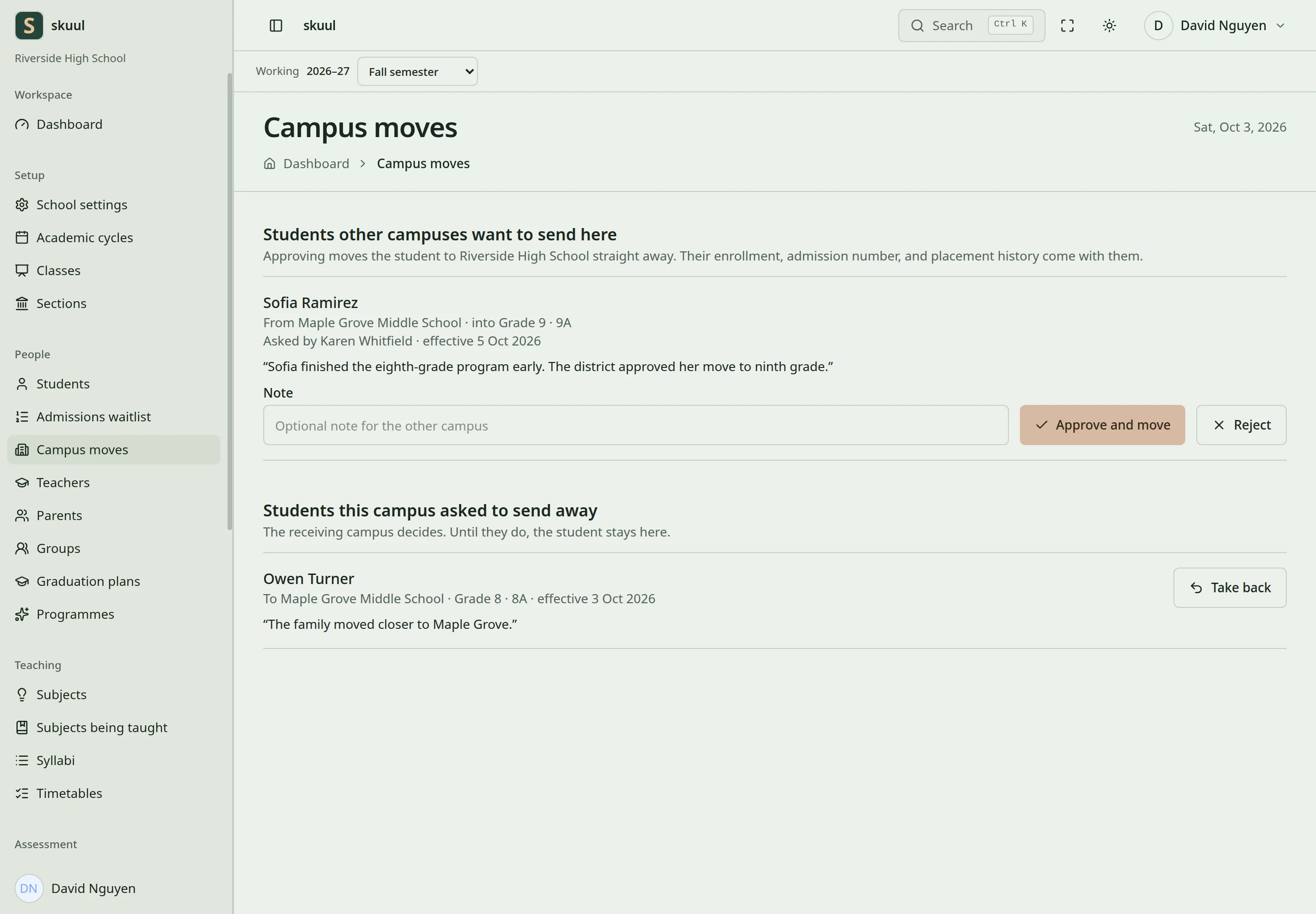Click the sidebar vertical scrollbar
Screen dimensions: 1316x914
click(x=230, y=302)
